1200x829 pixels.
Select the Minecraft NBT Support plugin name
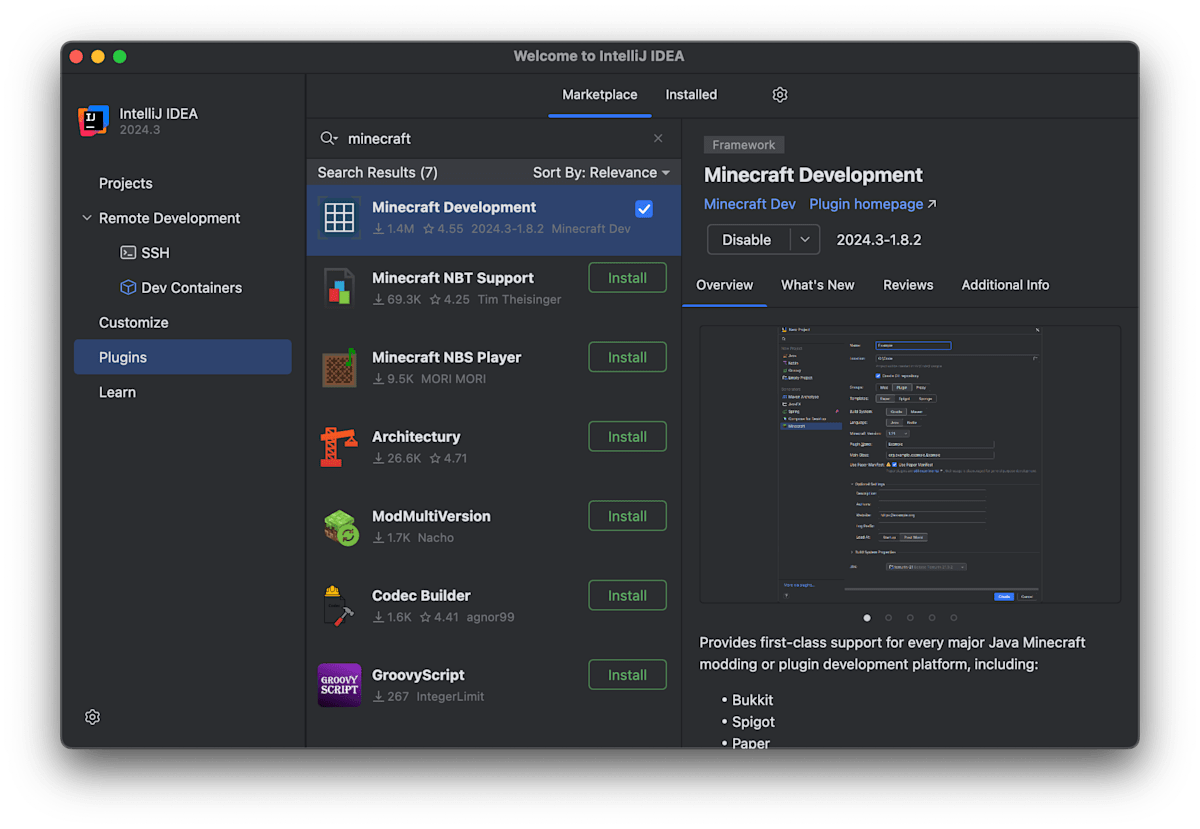coord(453,278)
